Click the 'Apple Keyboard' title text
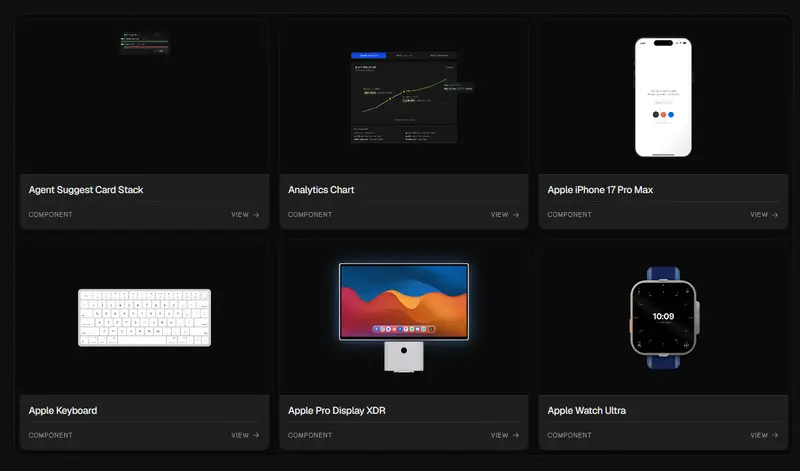This screenshot has width=800, height=471. pyautogui.click(x=63, y=411)
